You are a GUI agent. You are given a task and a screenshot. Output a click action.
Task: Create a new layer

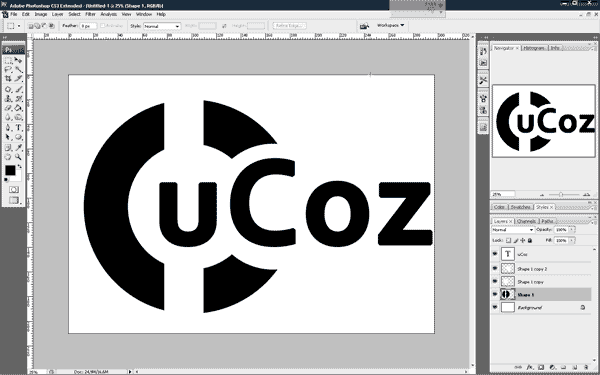(x=576, y=368)
